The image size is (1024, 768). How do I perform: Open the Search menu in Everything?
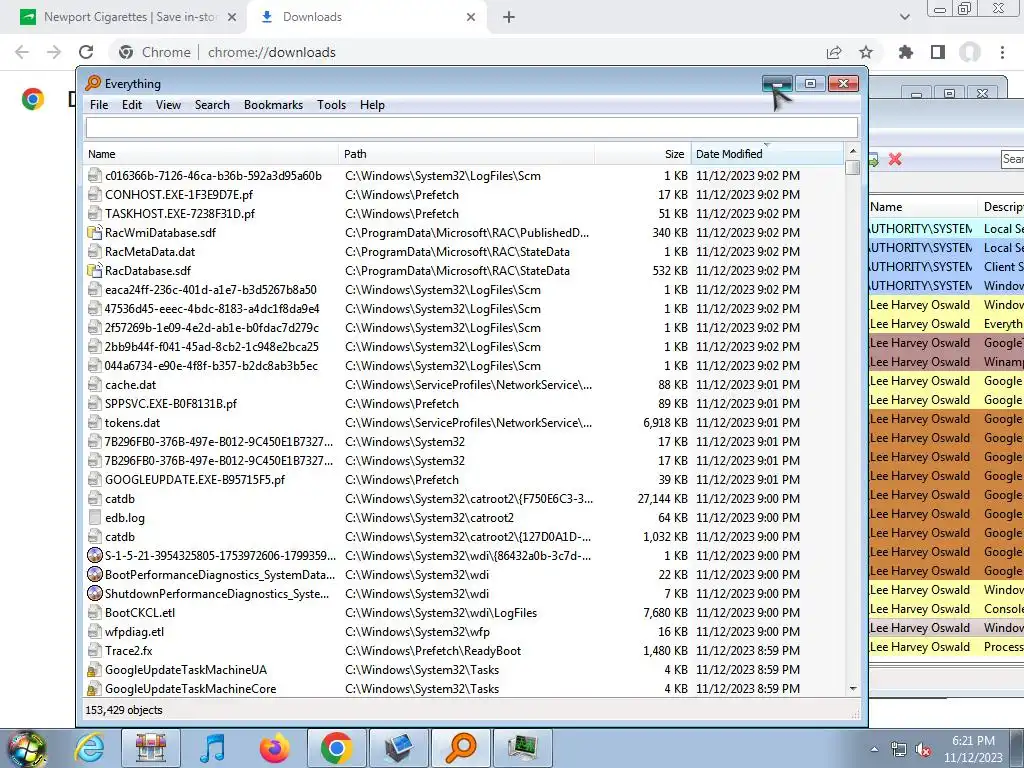(212, 104)
